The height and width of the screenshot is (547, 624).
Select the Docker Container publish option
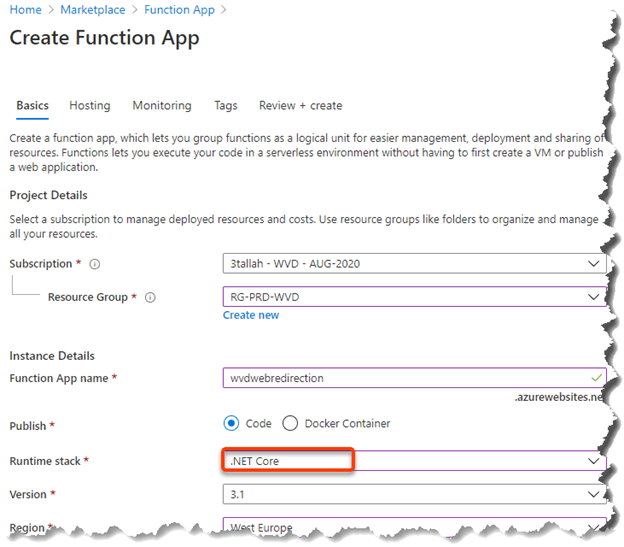click(x=290, y=423)
